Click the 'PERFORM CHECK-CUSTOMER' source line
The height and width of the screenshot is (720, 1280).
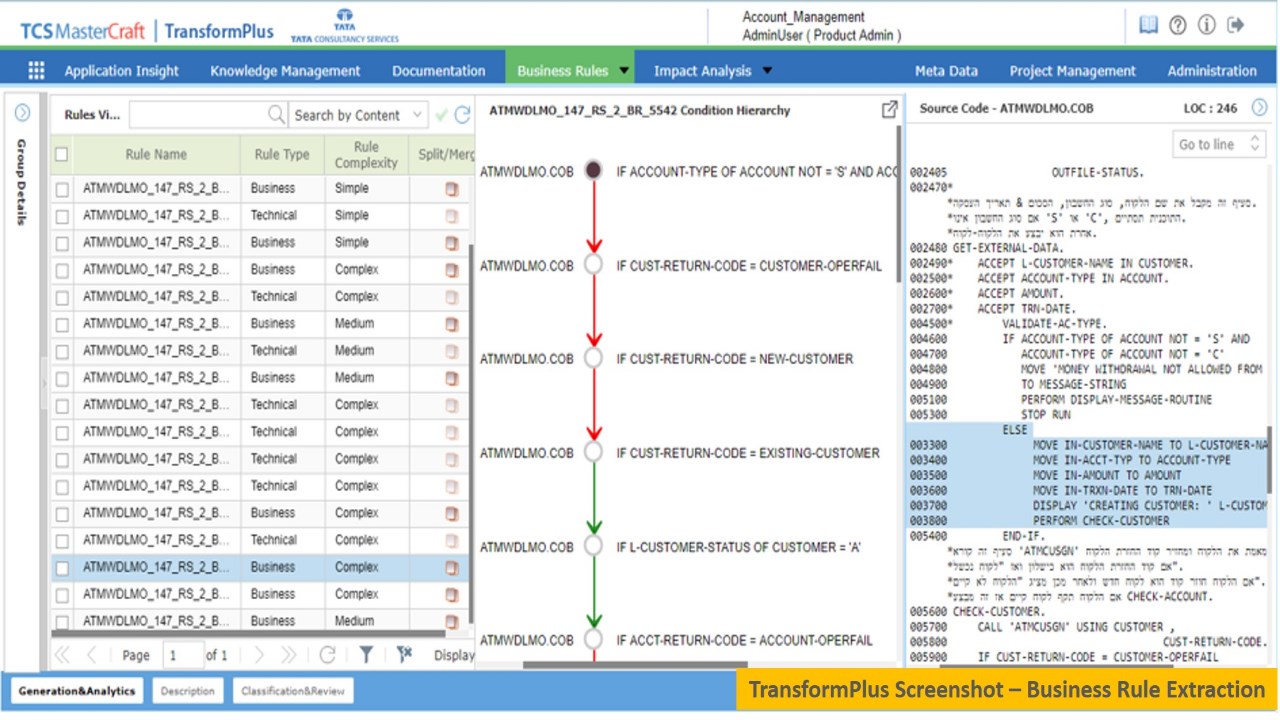[x=1101, y=521]
